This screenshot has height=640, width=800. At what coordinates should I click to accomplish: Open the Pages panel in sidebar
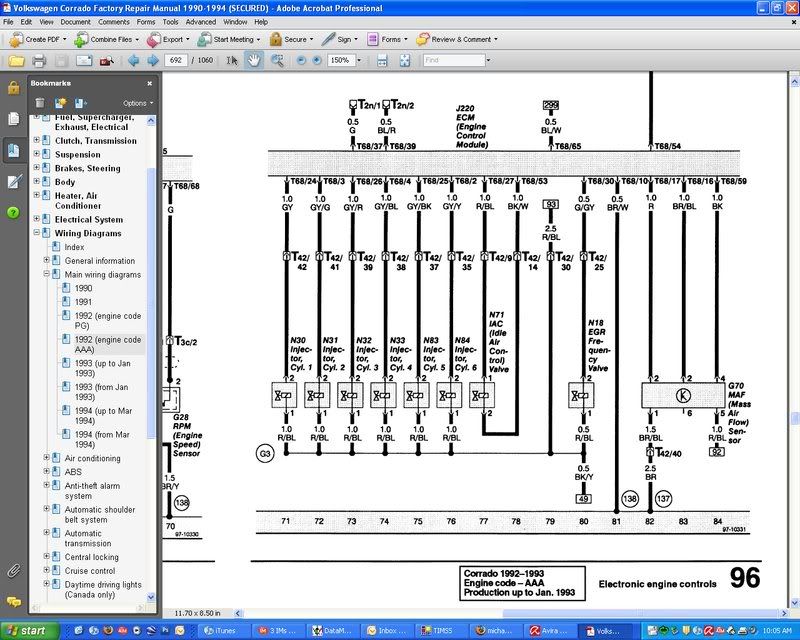coord(14,118)
